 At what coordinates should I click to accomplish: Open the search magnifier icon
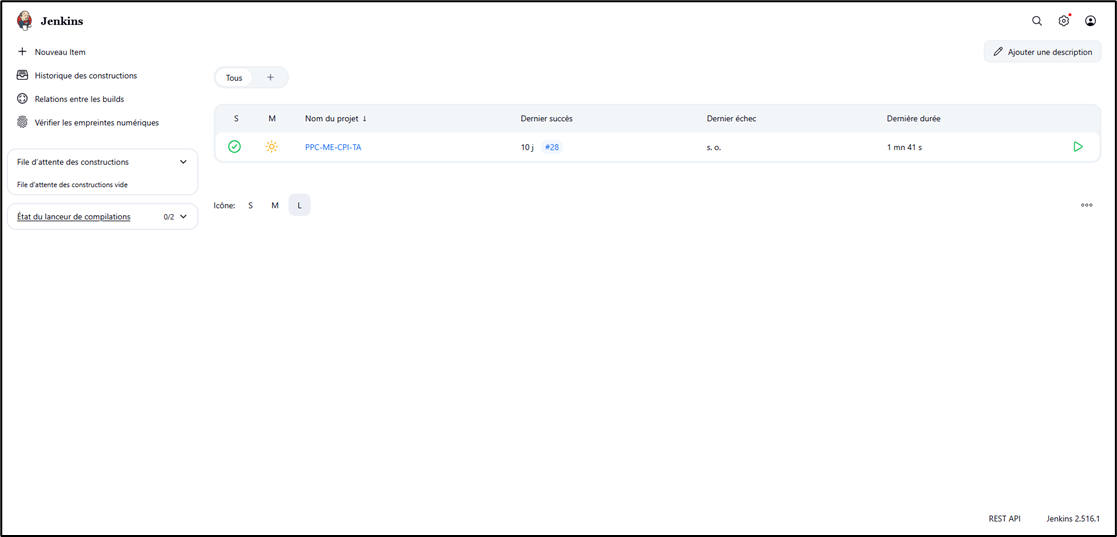[1037, 21]
